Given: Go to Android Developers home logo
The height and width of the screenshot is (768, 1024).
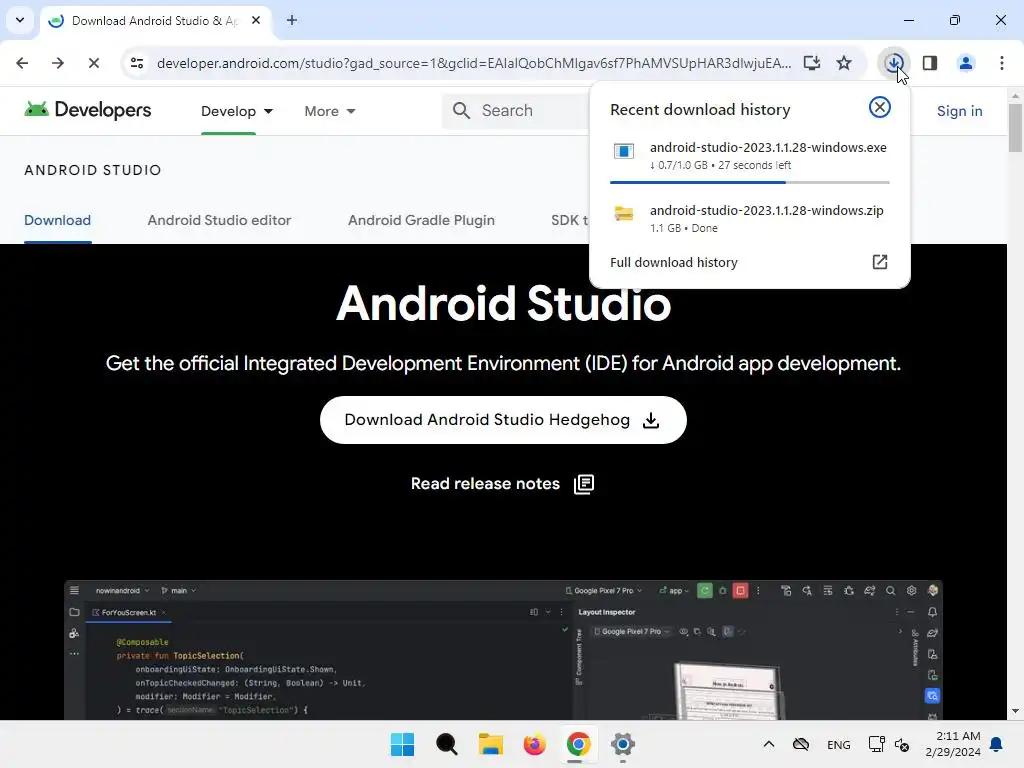Looking at the screenshot, I should click(x=88, y=110).
